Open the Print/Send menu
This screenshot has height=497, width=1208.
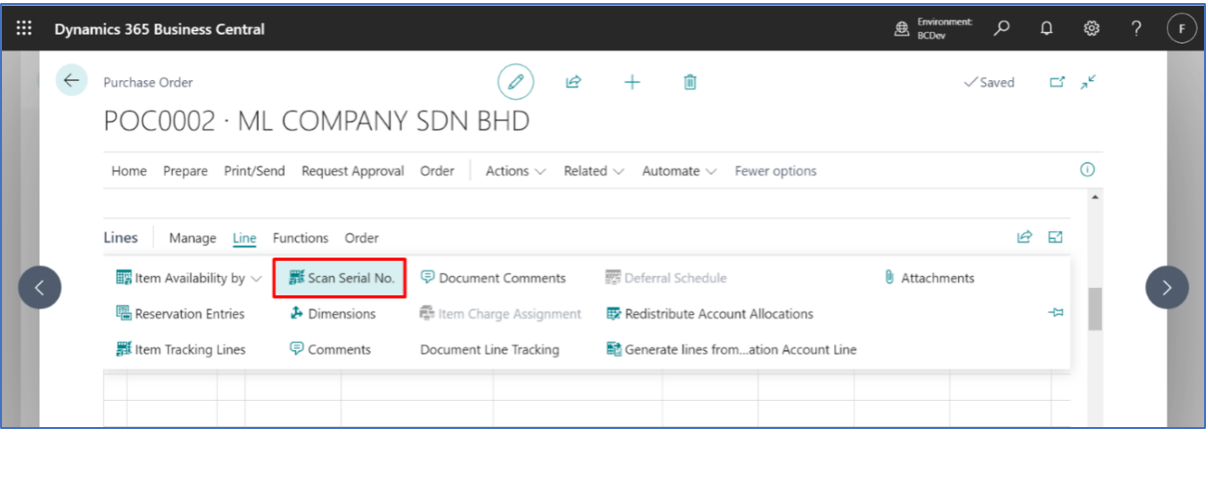(254, 171)
